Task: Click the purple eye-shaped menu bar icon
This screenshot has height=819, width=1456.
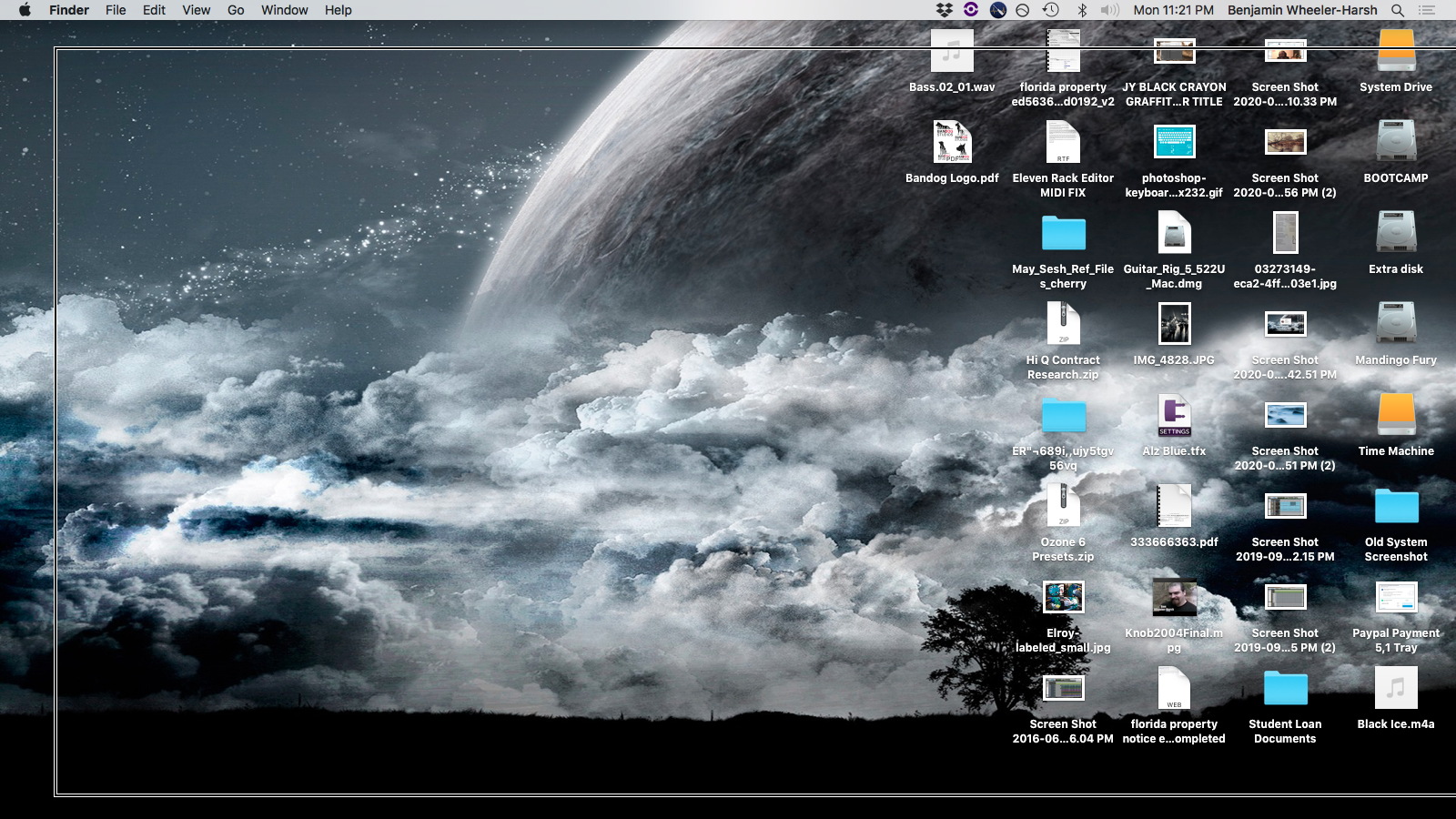Action: (x=971, y=10)
